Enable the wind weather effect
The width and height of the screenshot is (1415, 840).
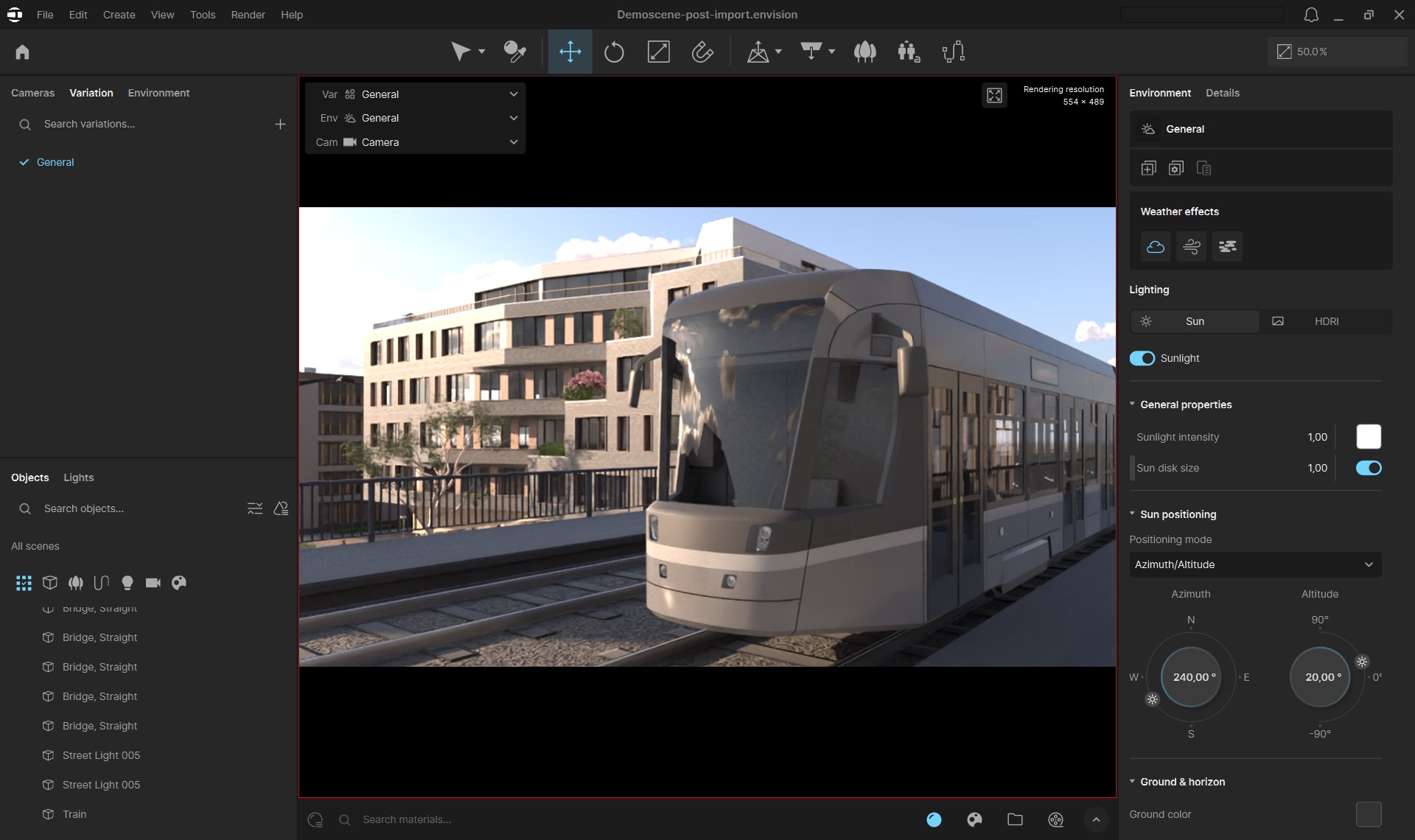[1191, 247]
